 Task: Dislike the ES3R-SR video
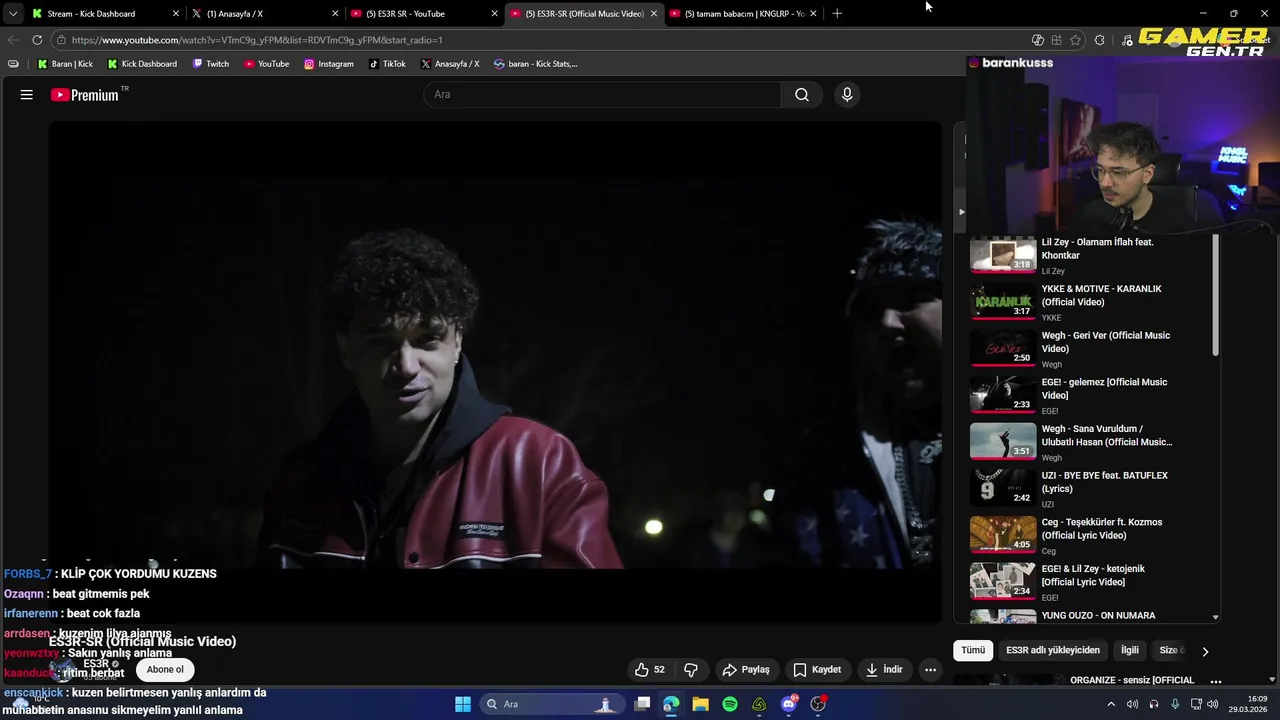pyautogui.click(x=690, y=670)
